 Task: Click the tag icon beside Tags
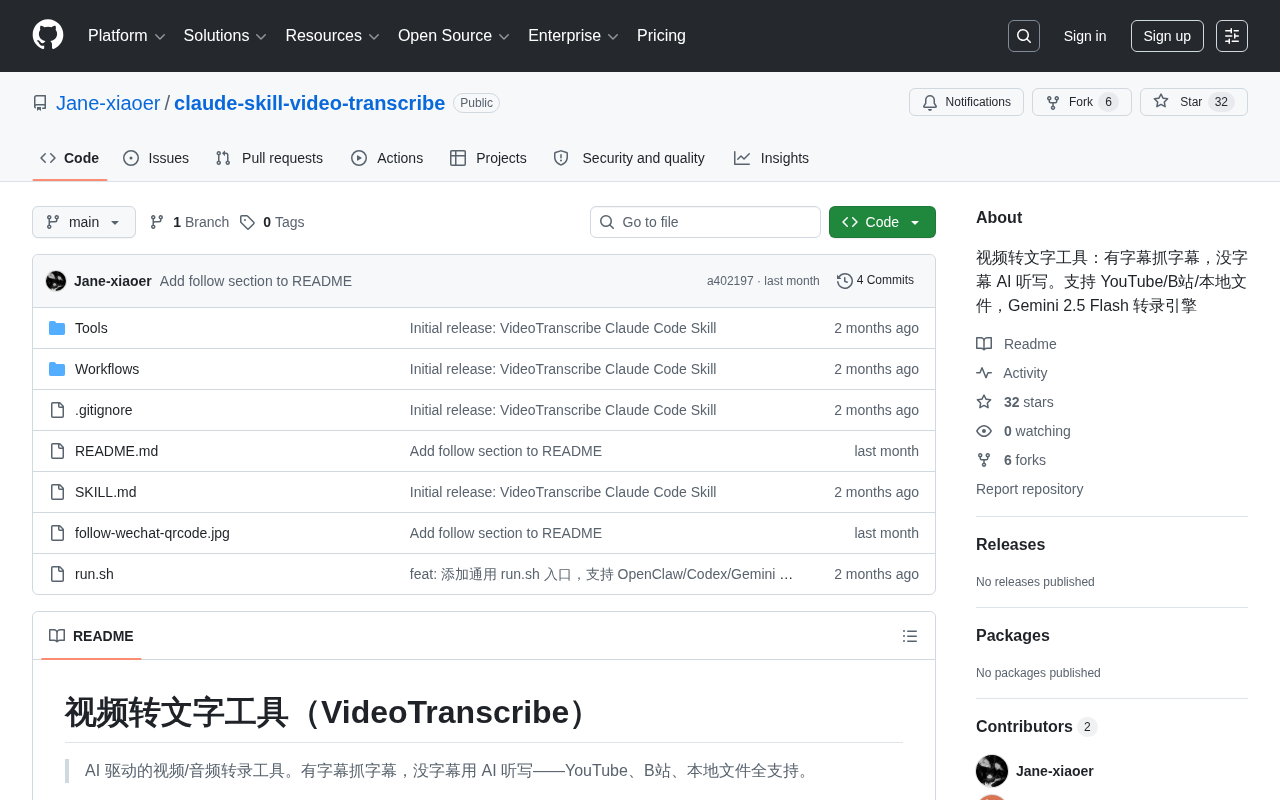pyautogui.click(x=247, y=222)
